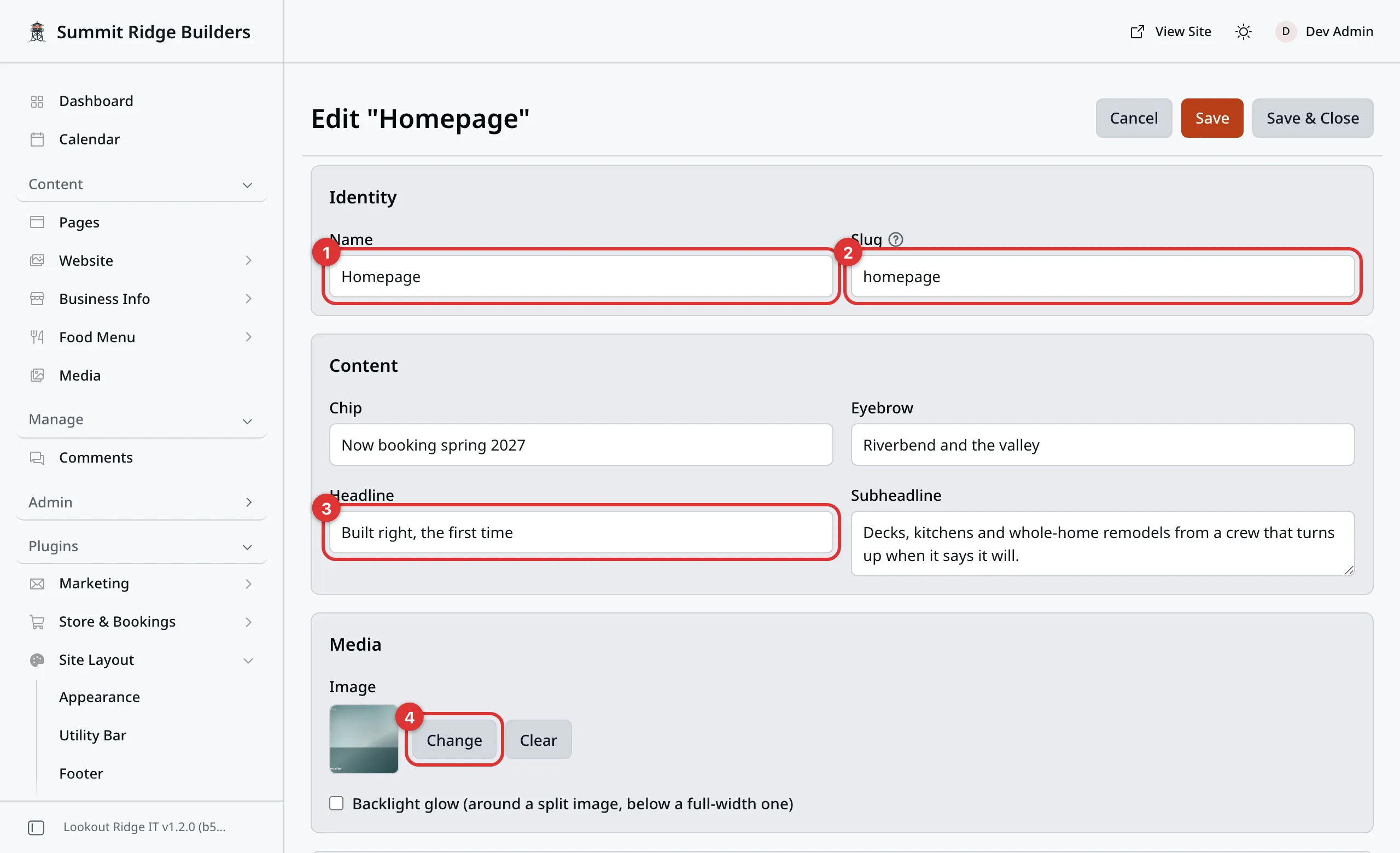Click Clear to remove the image

(x=538, y=739)
